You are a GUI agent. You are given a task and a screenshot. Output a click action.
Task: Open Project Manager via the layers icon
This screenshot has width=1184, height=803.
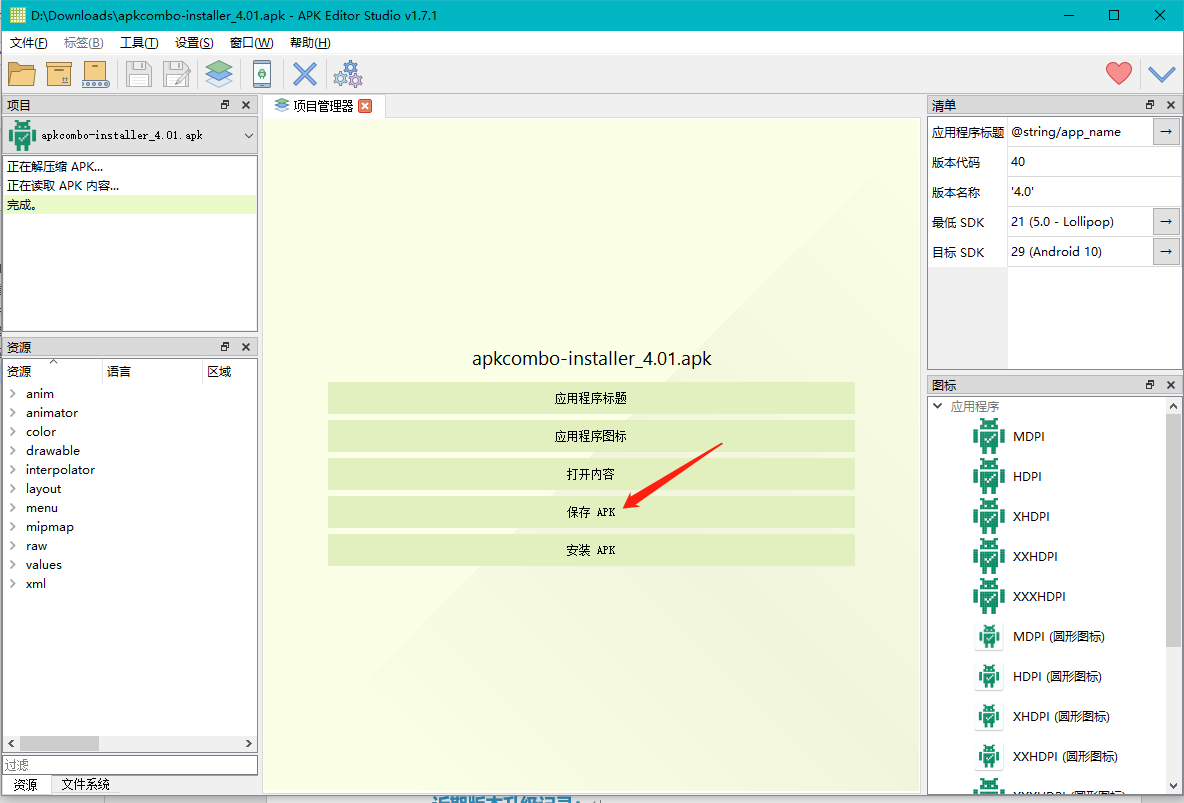[219, 74]
